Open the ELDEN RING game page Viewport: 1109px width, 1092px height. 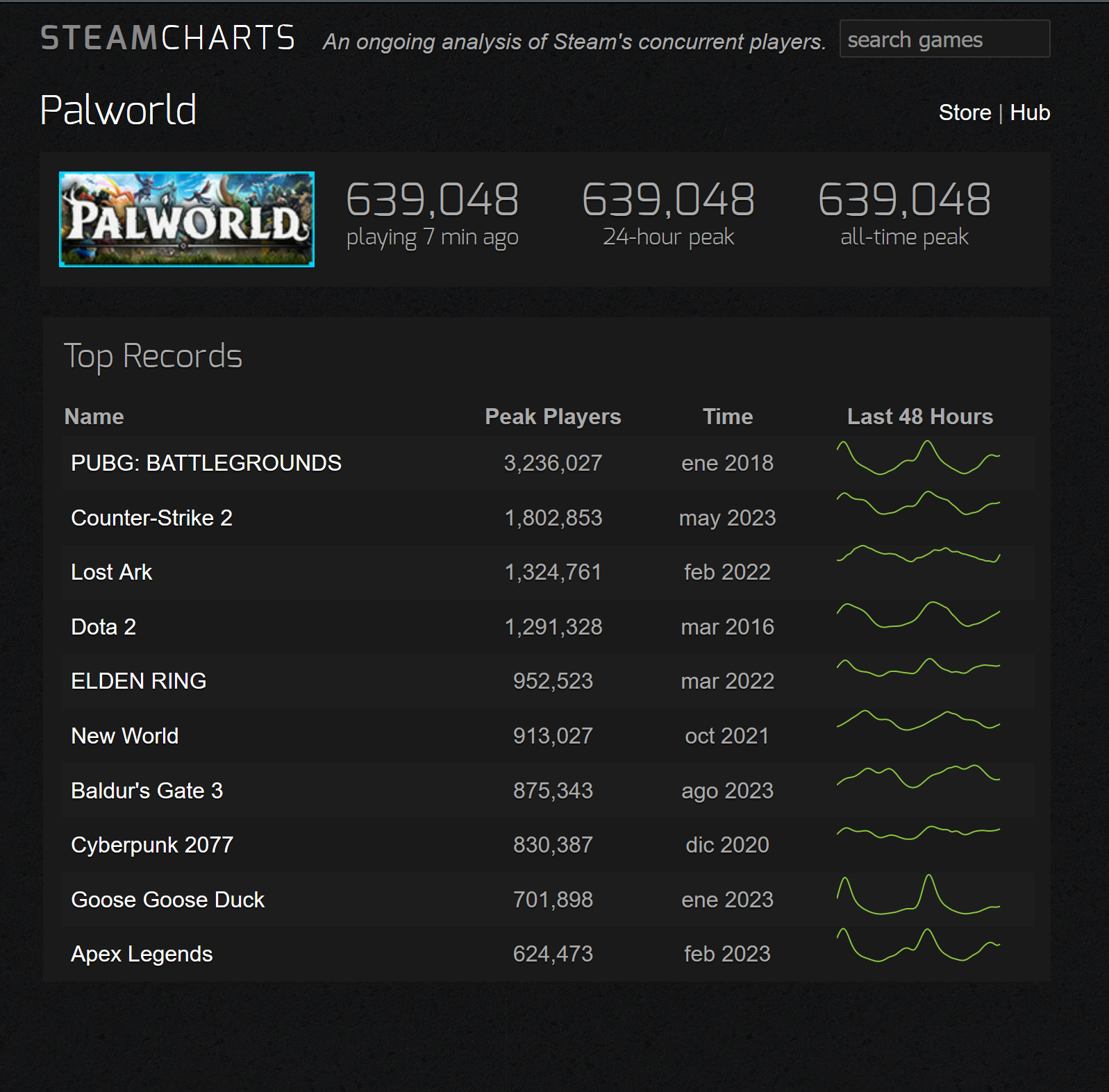(x=139, y=681)
